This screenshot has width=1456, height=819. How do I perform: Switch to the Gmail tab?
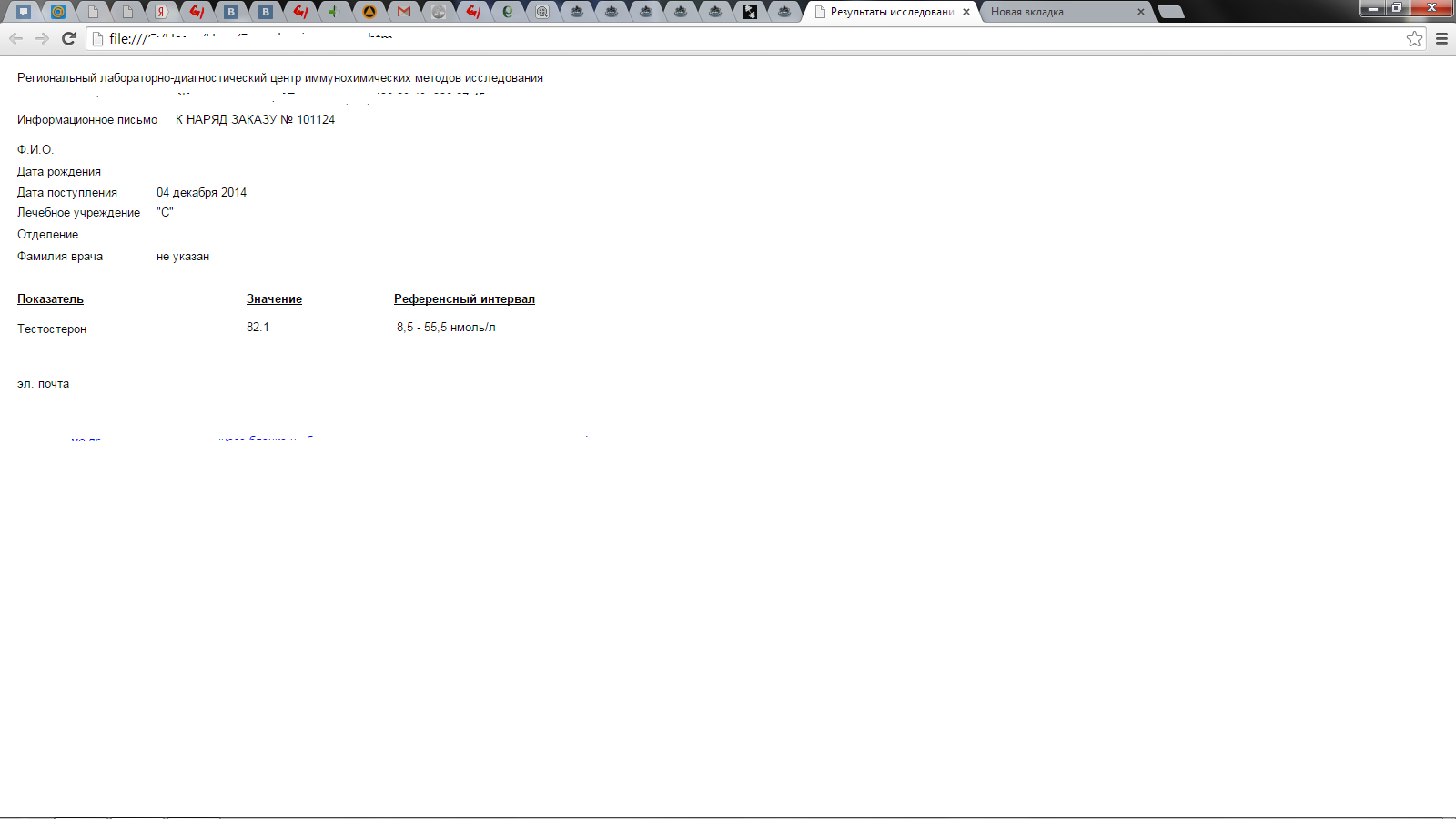[x=404, y=12]
